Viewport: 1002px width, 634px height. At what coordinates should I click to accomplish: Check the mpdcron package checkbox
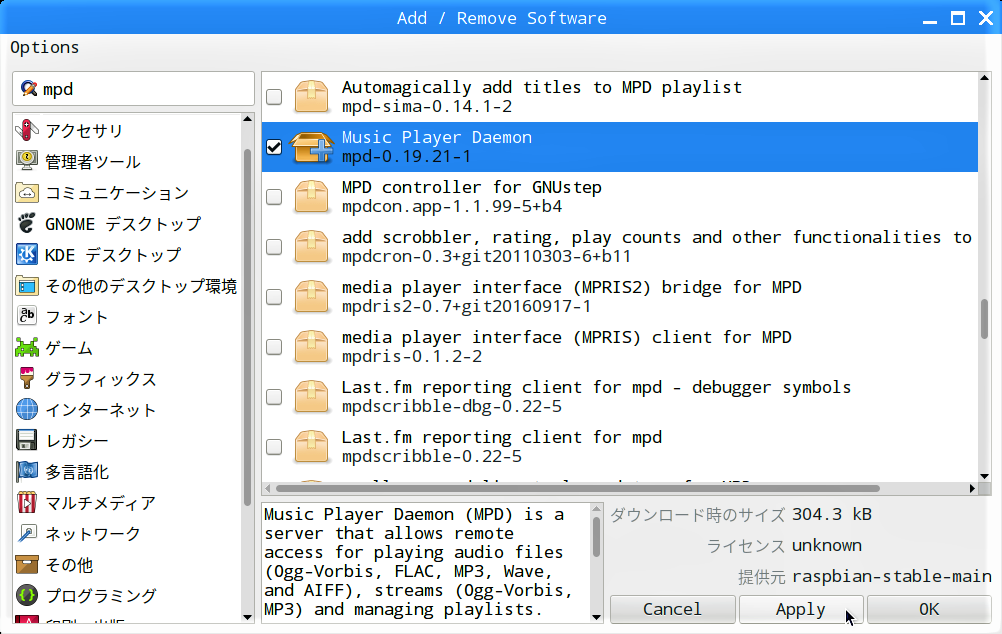tap(274, 247)
